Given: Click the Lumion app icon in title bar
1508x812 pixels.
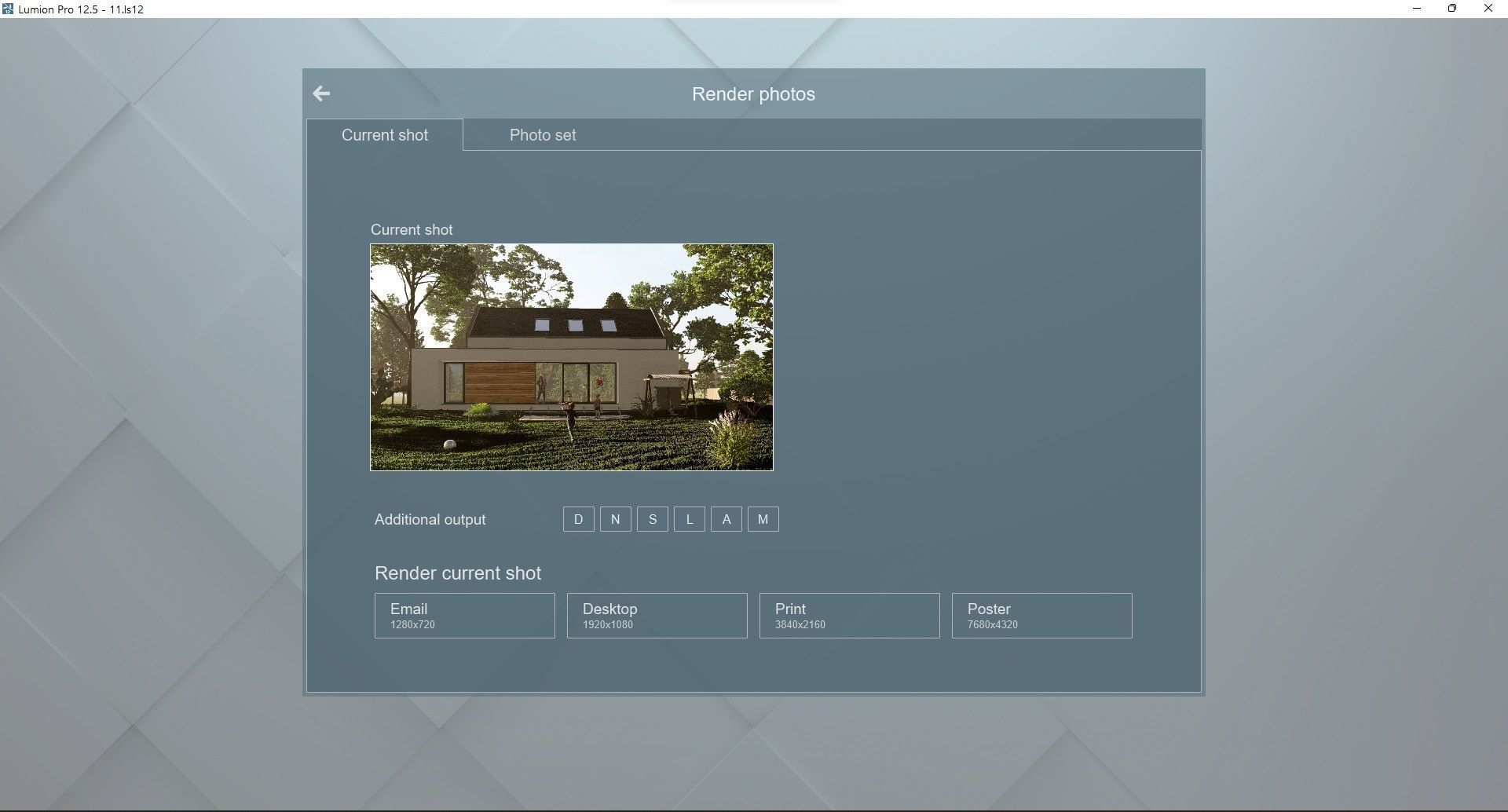Looking at the screenshot, I should point(8,9).
